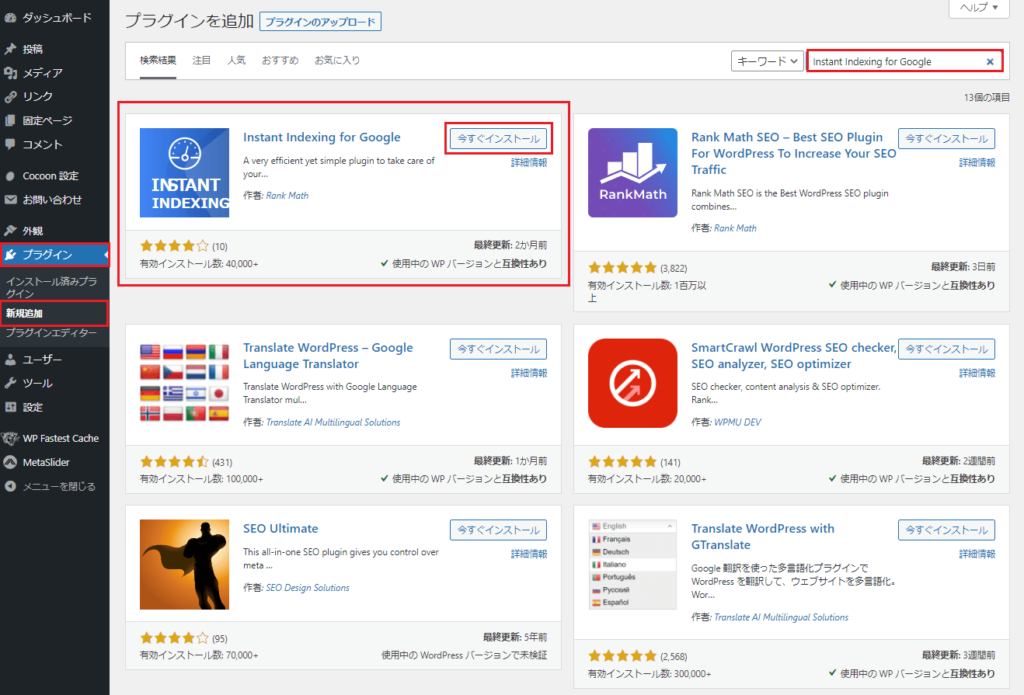Viewport: 1024px width, 695px height.
Task: Click the five-star rating of Rank Math SEO
Action: (x=622, y=268)
